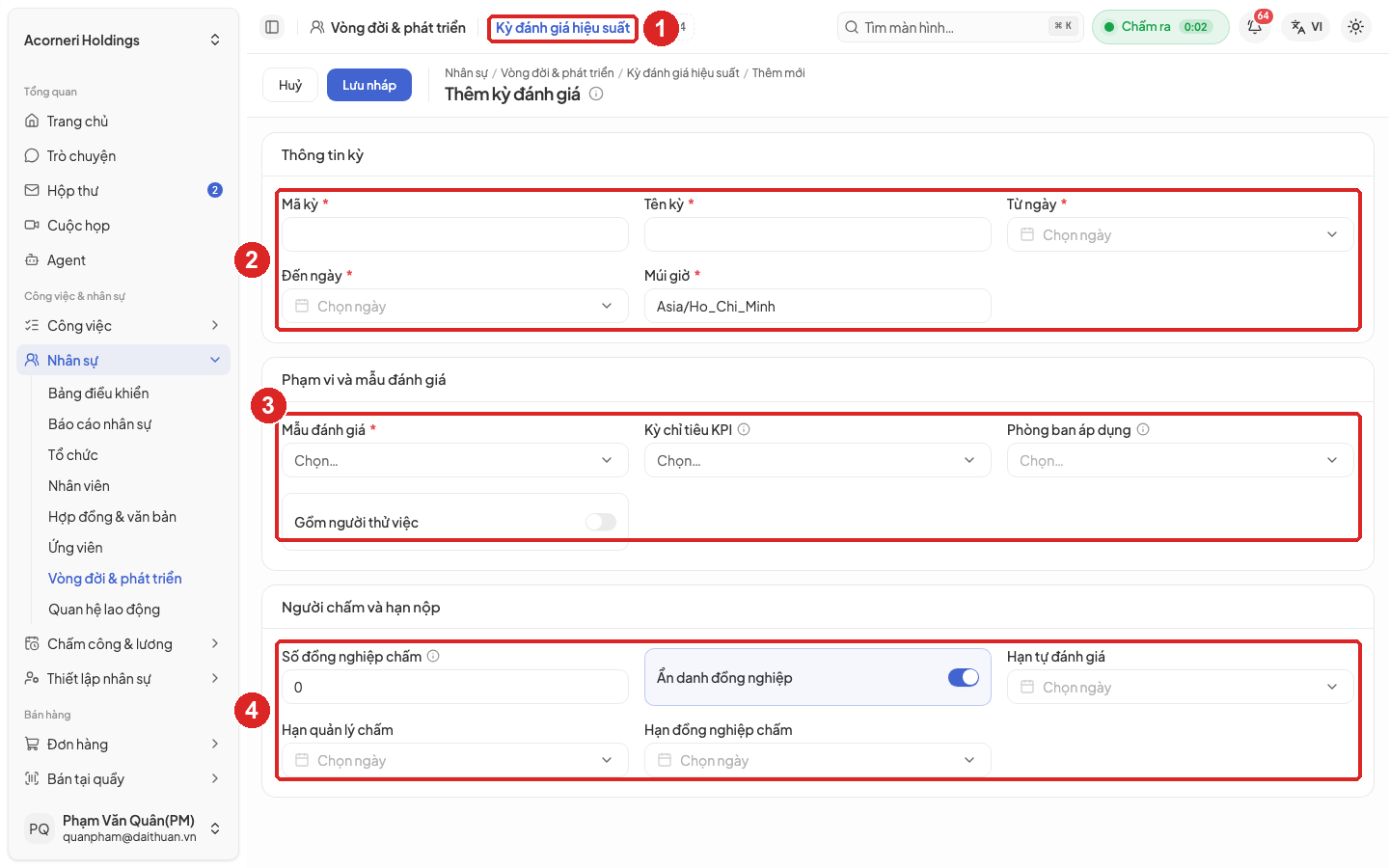This screenshot has height=868, width=1389.
Task: Open the Từ ngày date picker
Action: 1181,234
